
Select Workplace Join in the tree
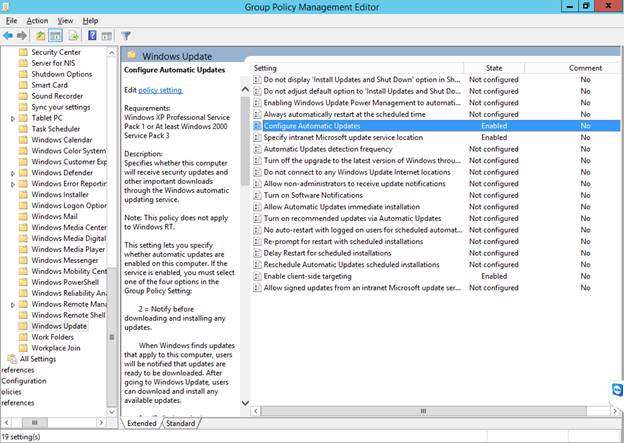[x=56, y=348]
